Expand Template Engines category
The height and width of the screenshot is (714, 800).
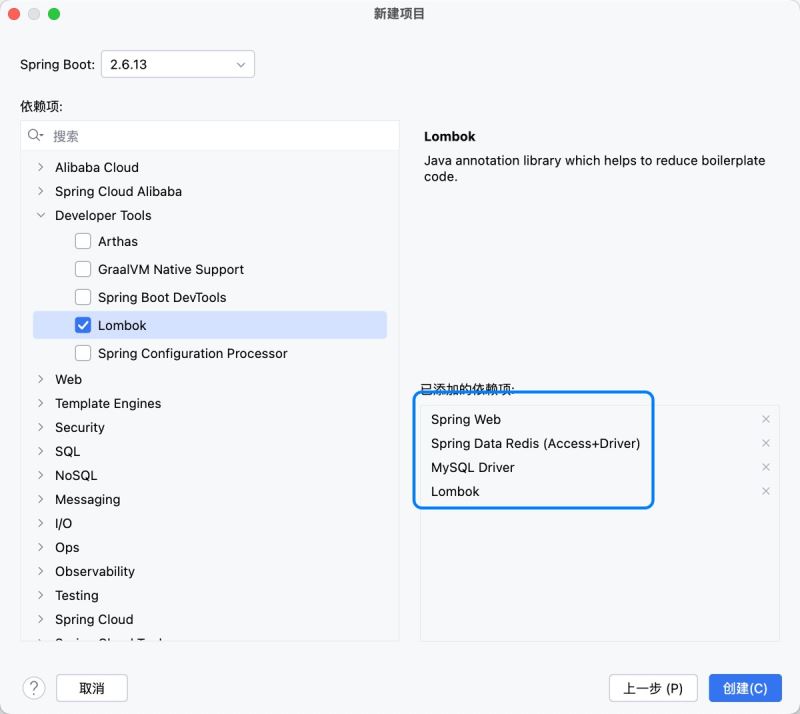tap(41, 403)
